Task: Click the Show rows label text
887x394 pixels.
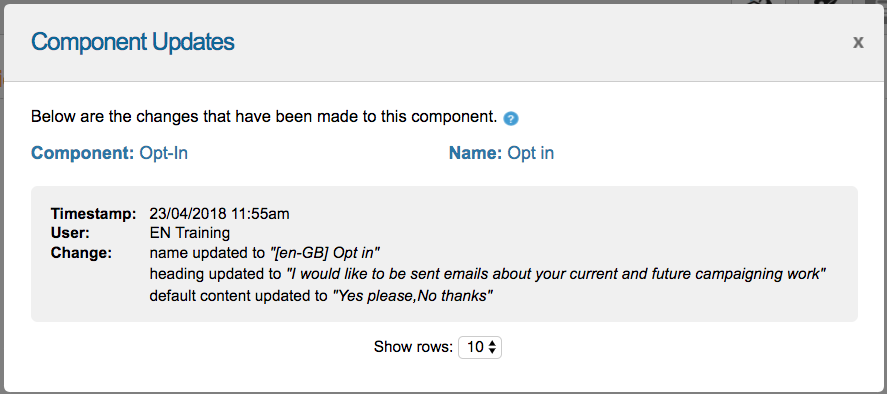Action: (414, 347)
